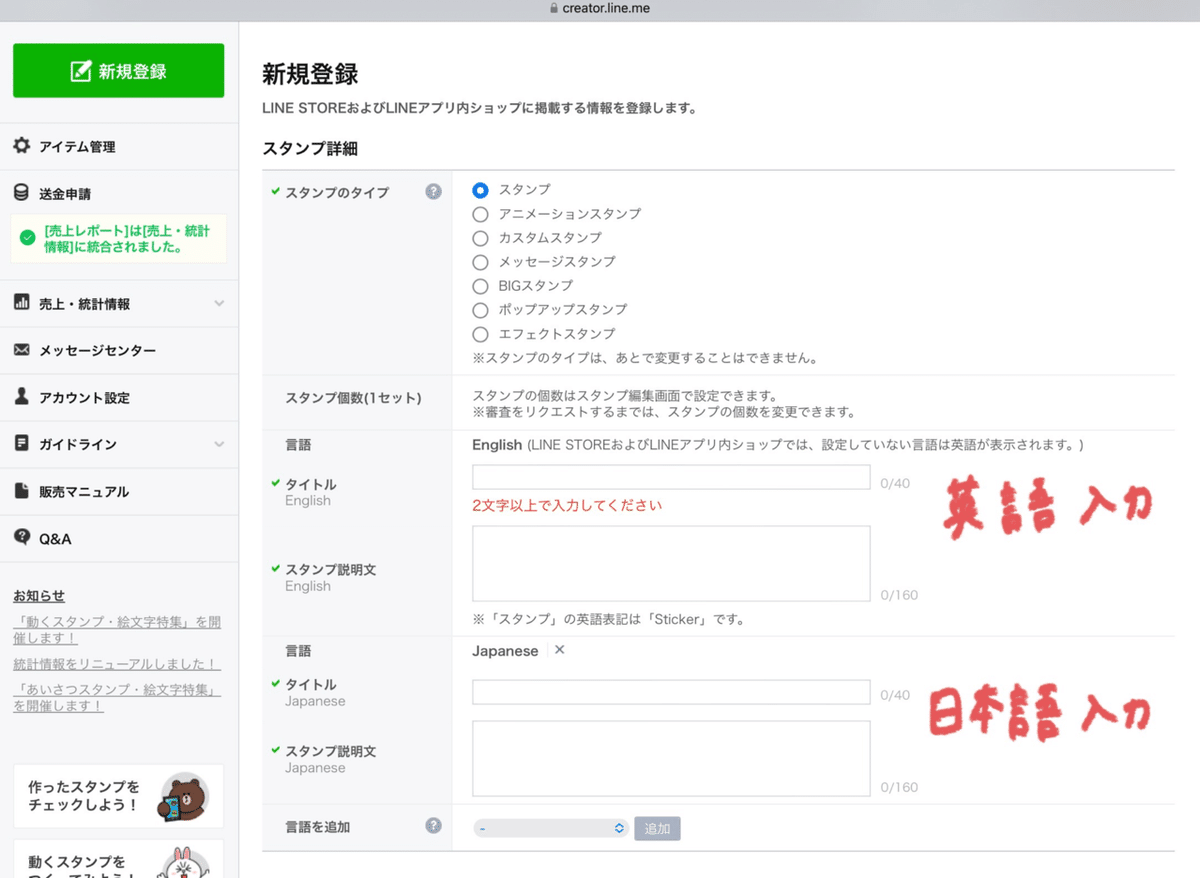1200x878 pixels.
Task: Select the BIGスタンプ radio button
Action: pyautogui.click(x=481, y=286)
